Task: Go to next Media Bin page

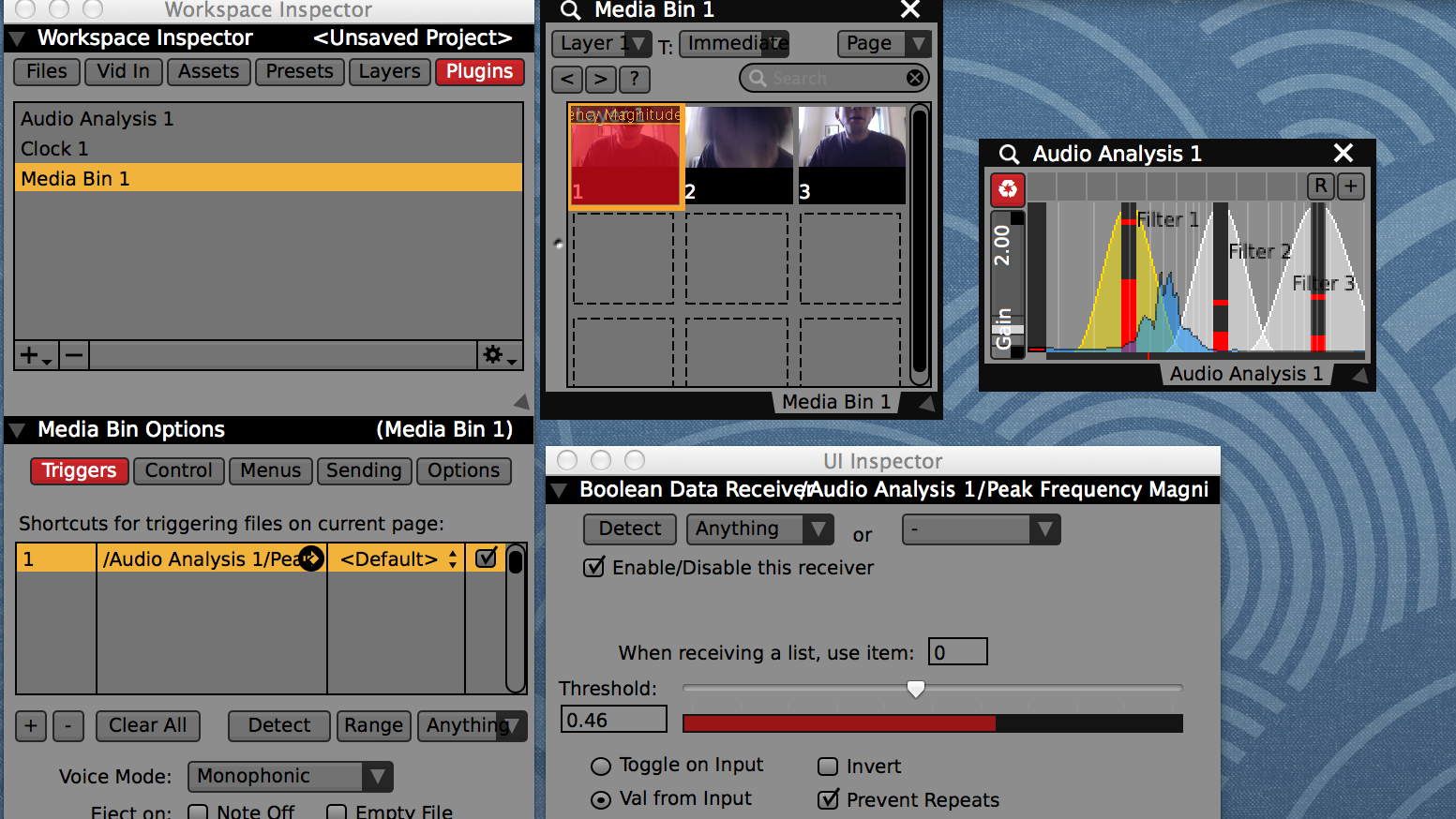Action: (x=601, y=80)
